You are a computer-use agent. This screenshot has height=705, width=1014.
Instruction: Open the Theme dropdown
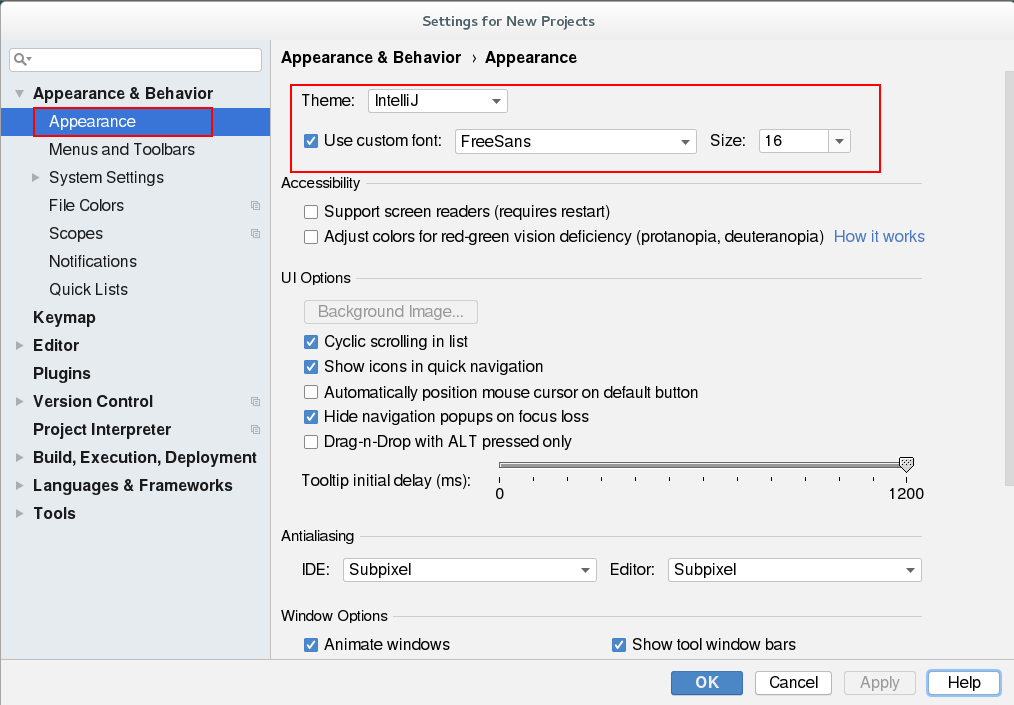437,101
